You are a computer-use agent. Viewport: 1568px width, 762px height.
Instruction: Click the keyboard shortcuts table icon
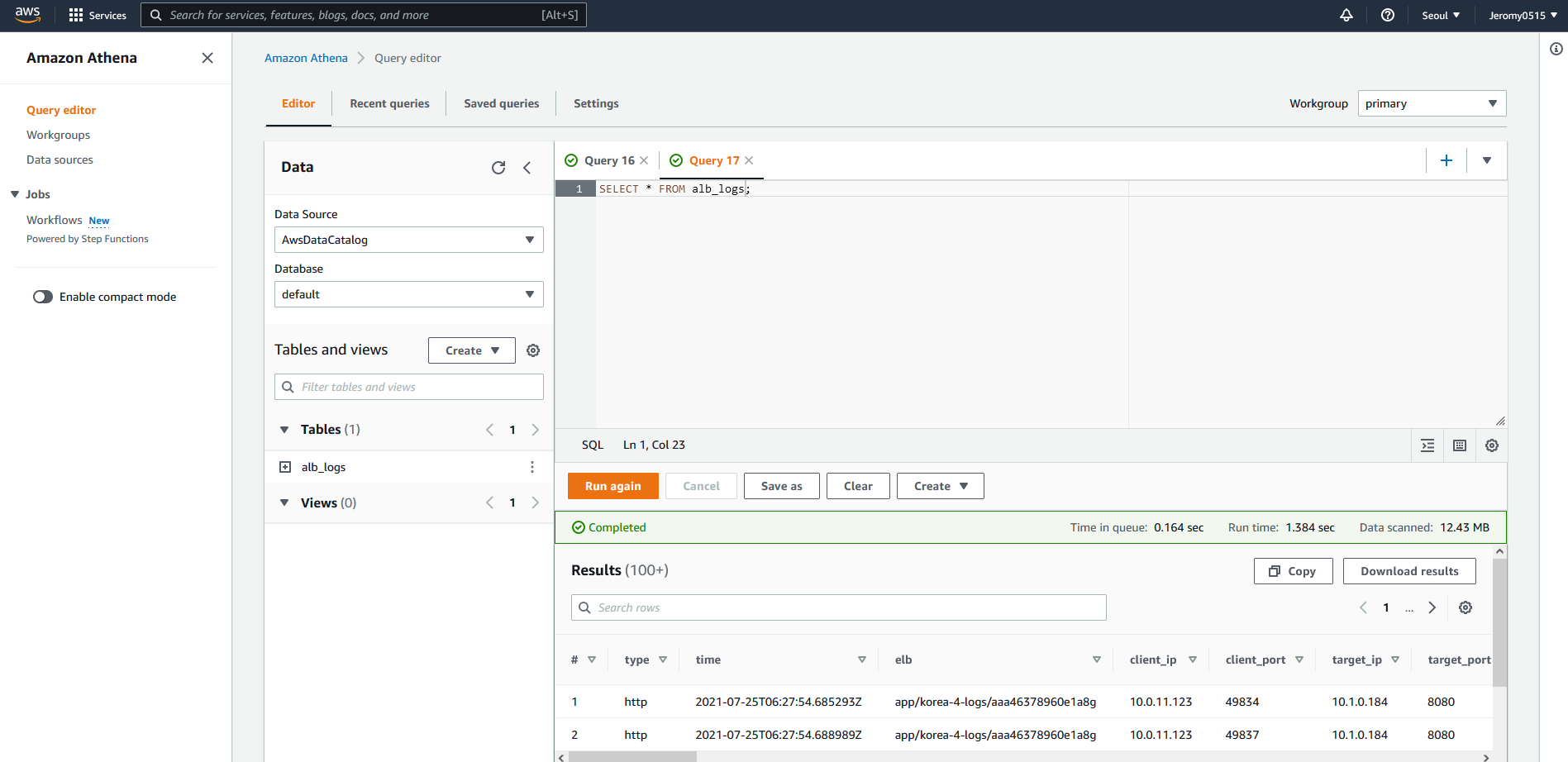pyautogui.click(x=1460, y=445)
